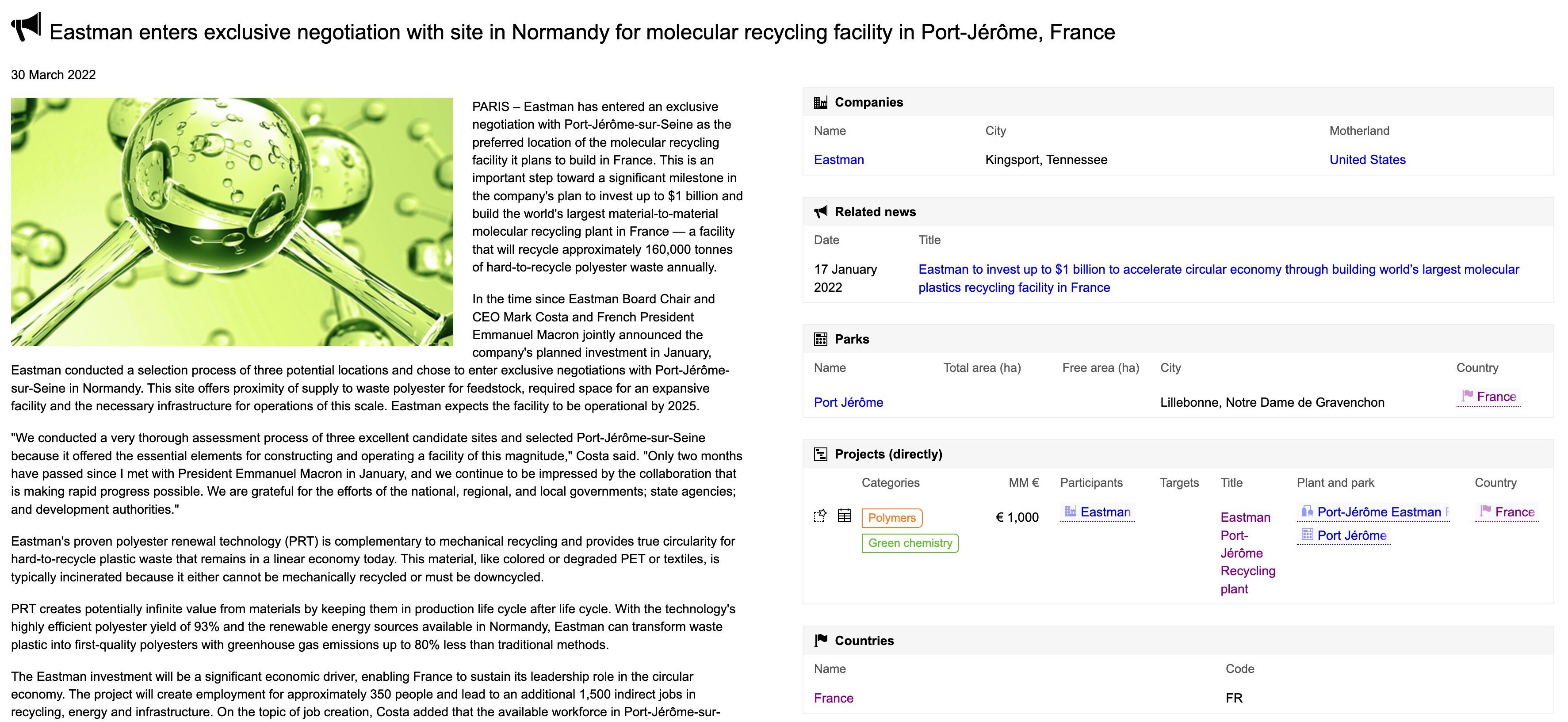Click the France flag icon in the Parks row
The height and width of the screenshot is (722, 1568).
pos(1466,395)
